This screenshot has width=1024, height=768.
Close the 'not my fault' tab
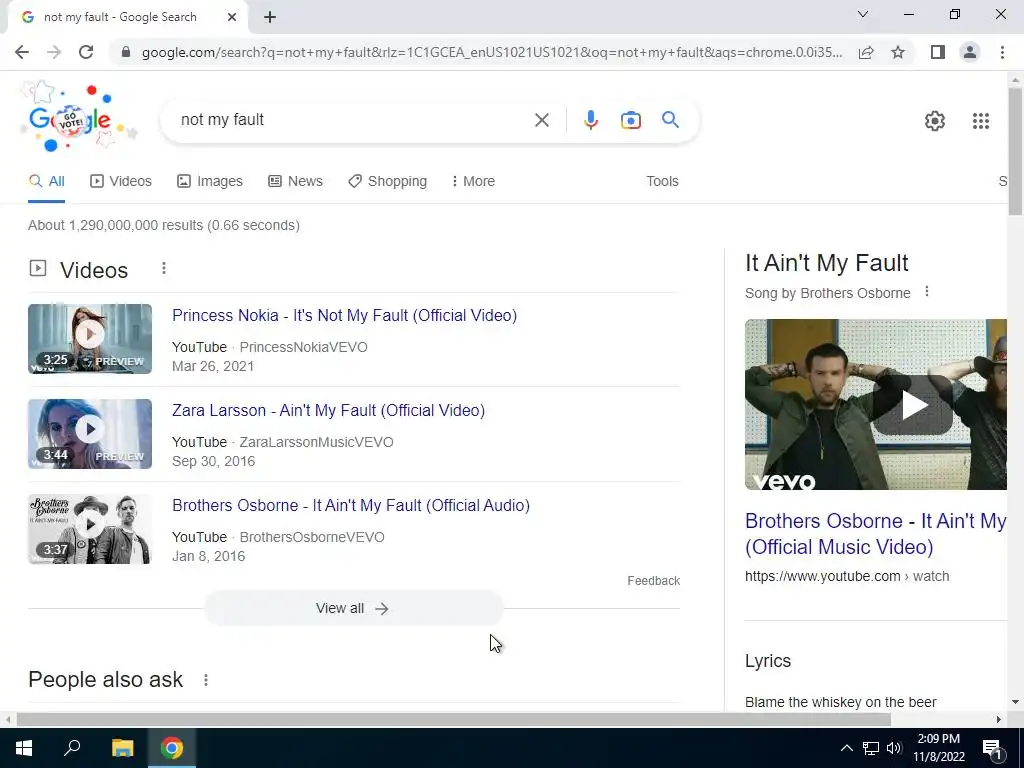click(x=232, y=17)
